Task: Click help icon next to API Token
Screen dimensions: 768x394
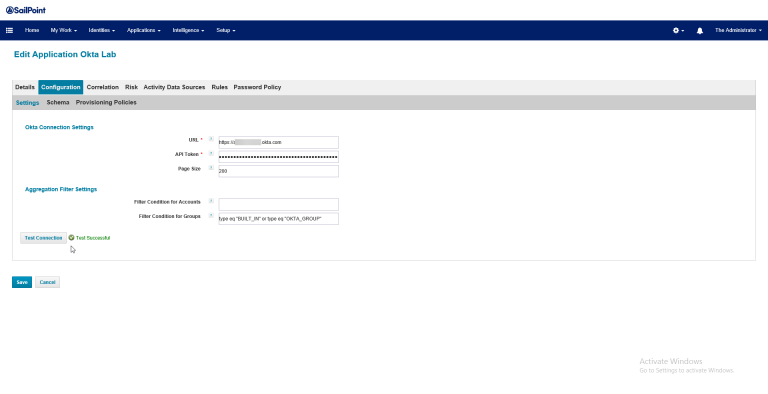Action: pyautogui.click(x=211, y=153)
